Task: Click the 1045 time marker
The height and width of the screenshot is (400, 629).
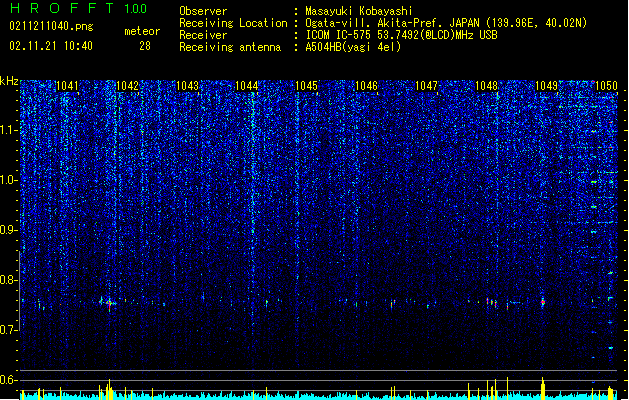Action: pyautogui.click(x=306, y=86)
